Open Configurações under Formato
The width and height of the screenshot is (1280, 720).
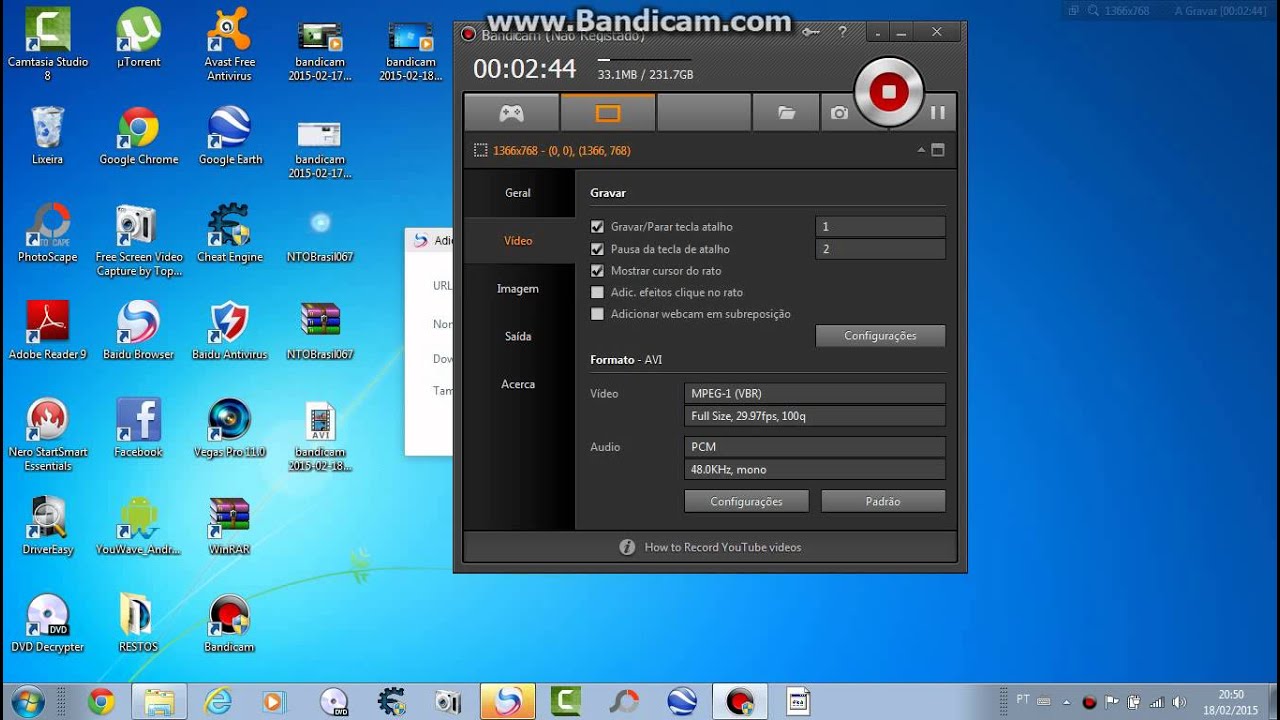click(x=746, y=501)
